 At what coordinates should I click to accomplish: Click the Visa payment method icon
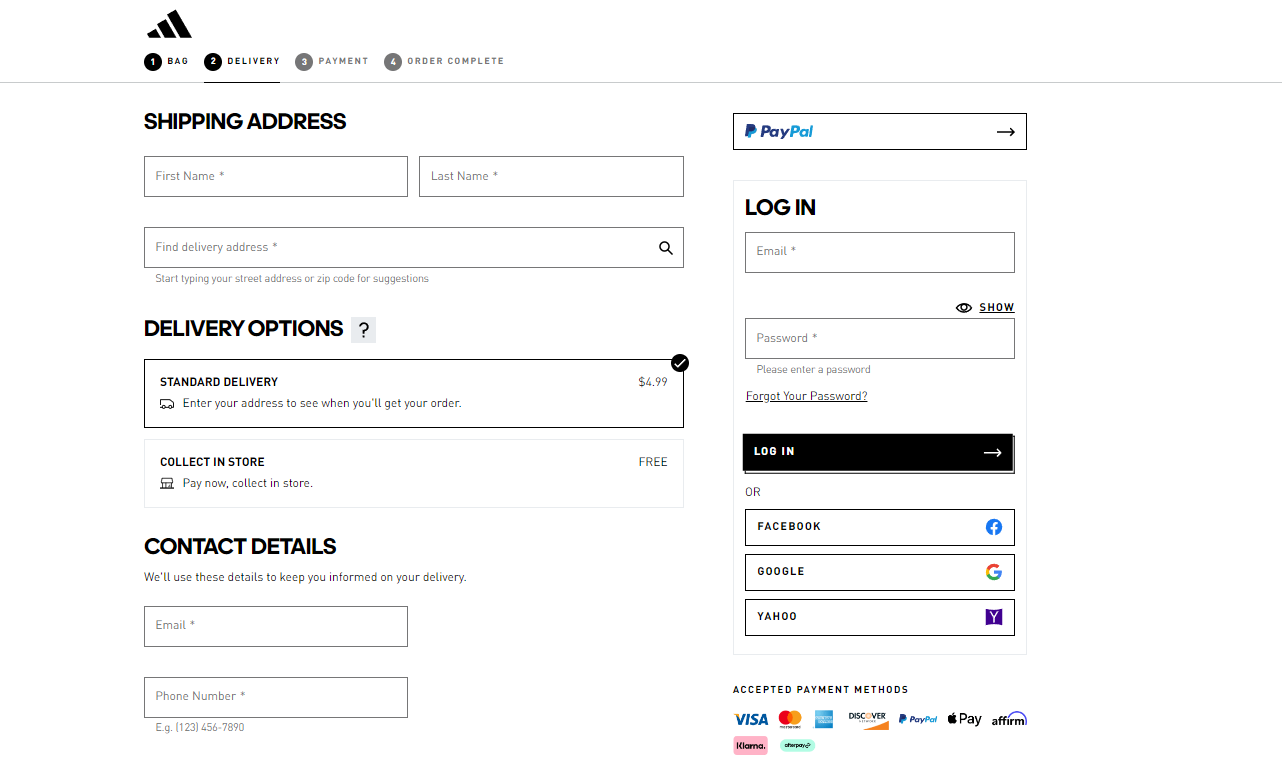pos(750,718)
